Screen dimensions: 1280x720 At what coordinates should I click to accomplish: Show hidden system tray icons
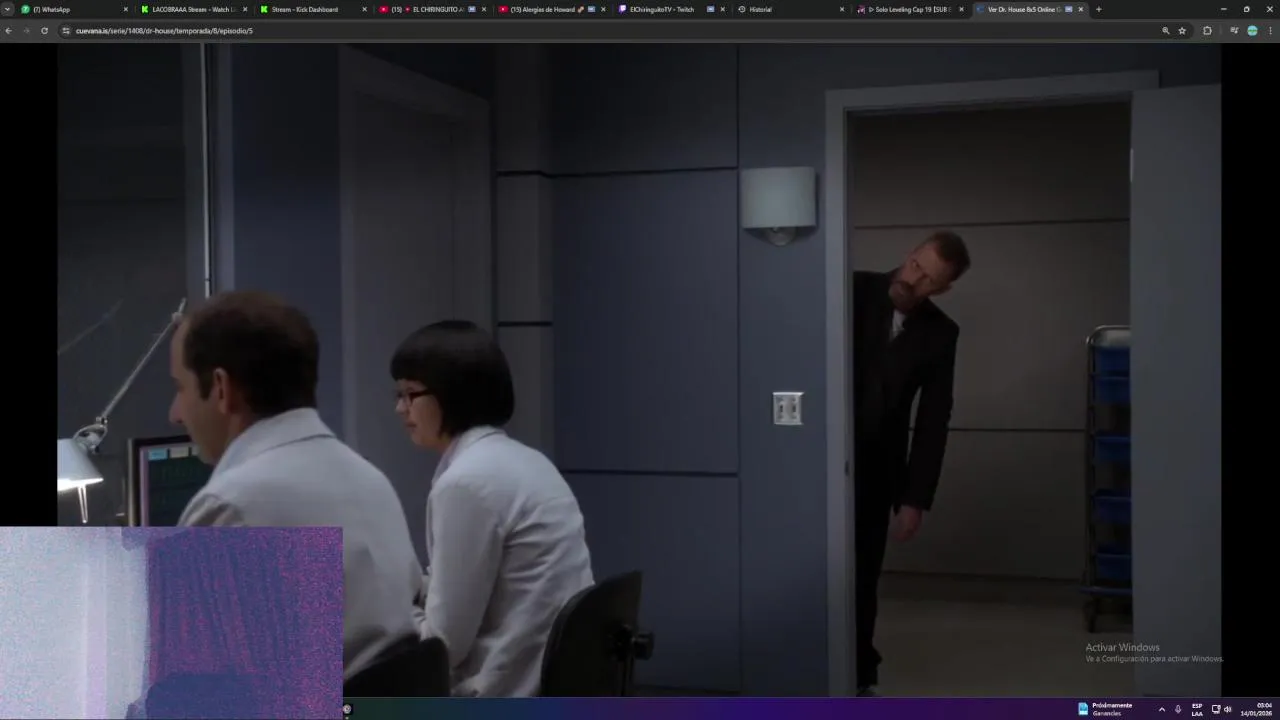tap(1161, 709)
